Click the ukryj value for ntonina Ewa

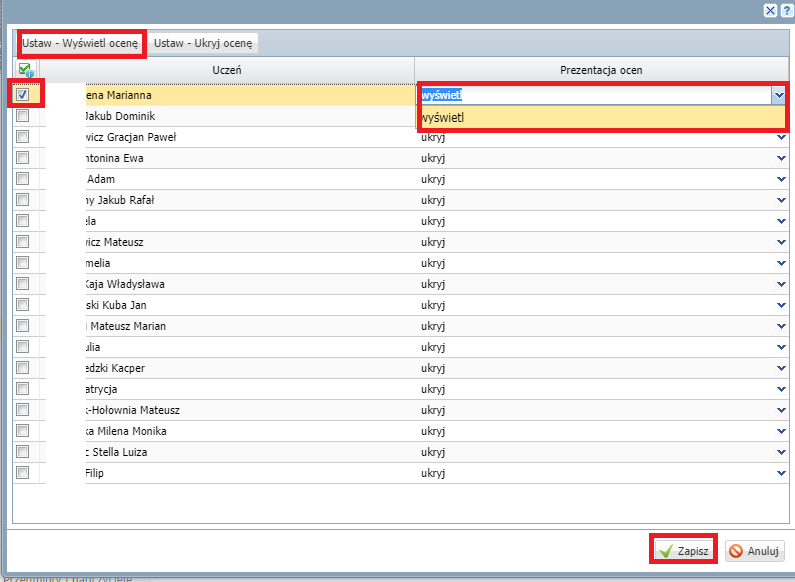[x=433, y=158]
